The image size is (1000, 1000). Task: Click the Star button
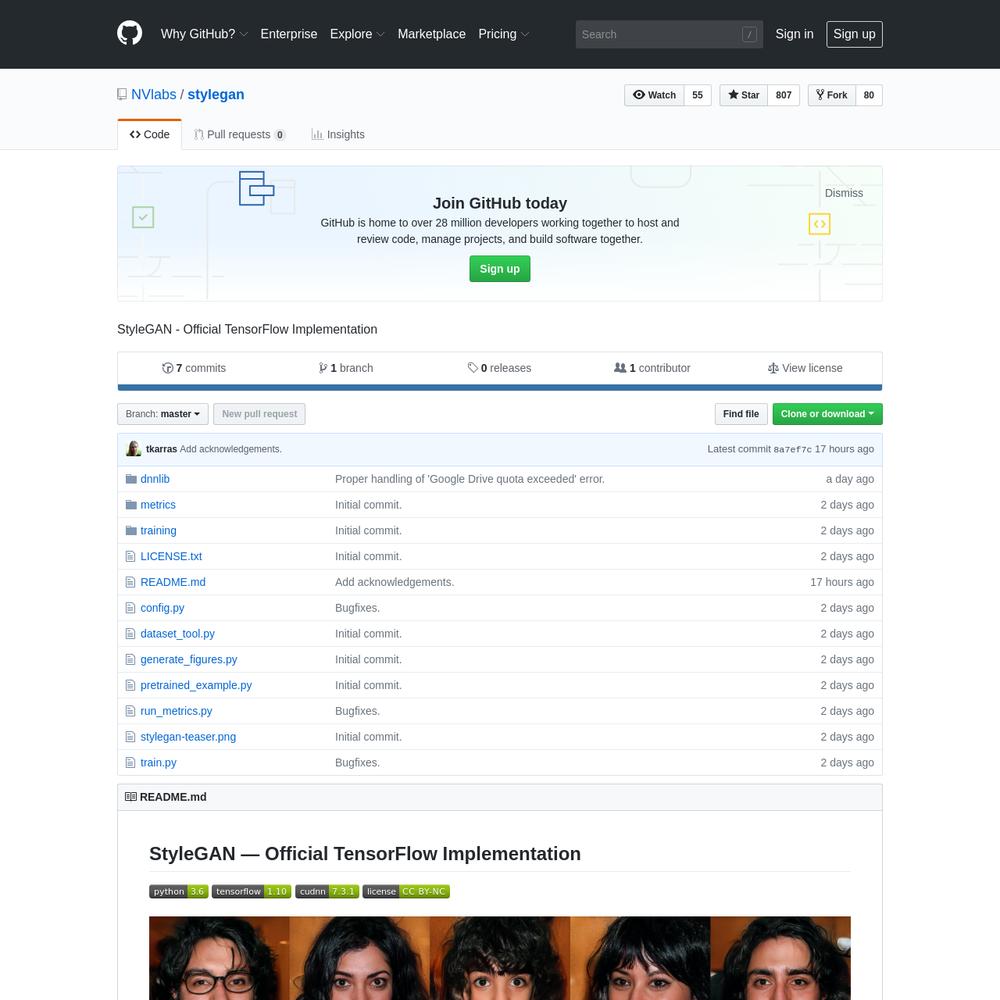tap(744, 95)
